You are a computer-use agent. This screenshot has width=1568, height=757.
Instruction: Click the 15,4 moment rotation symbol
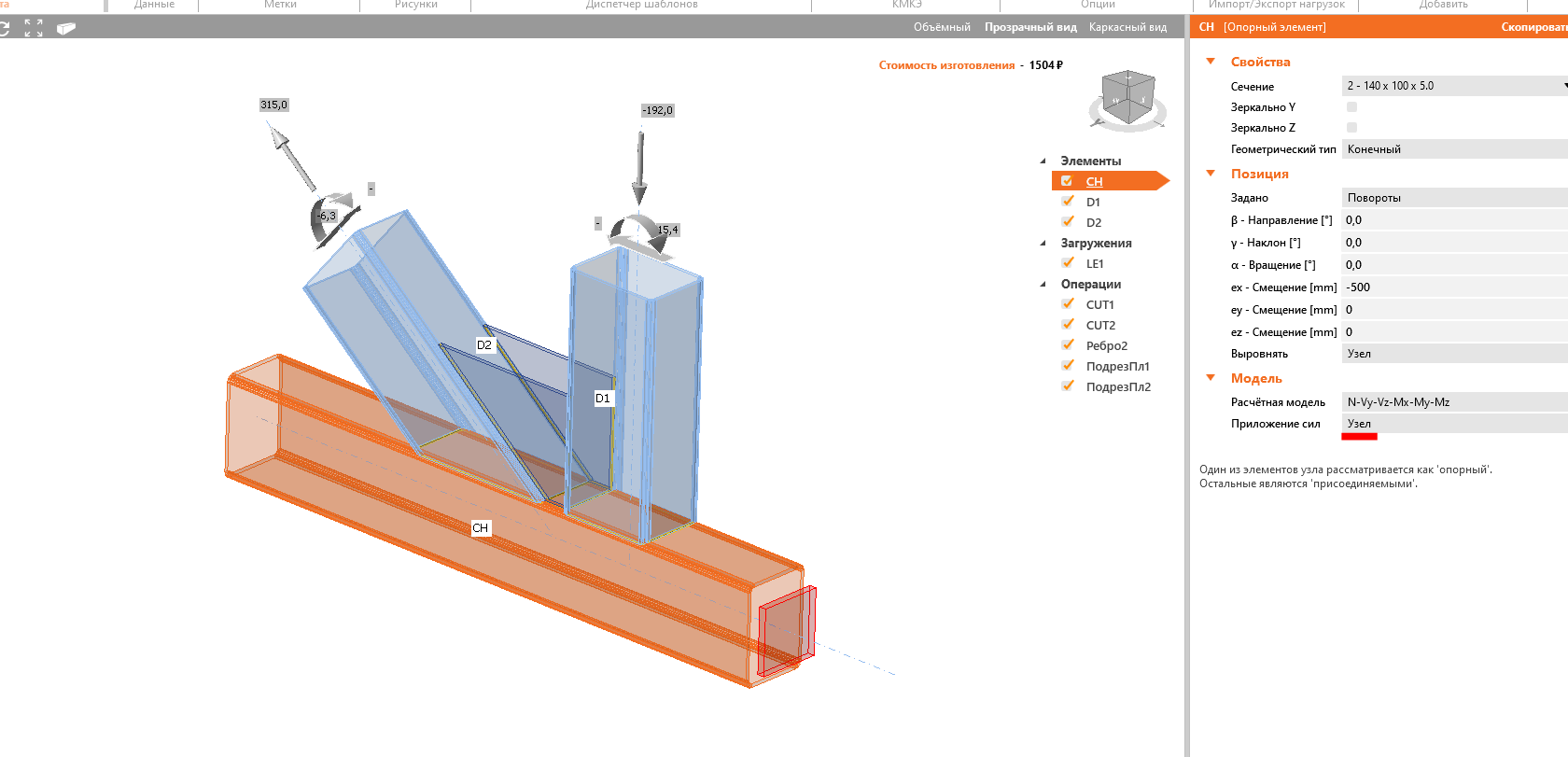click(641, 235)
